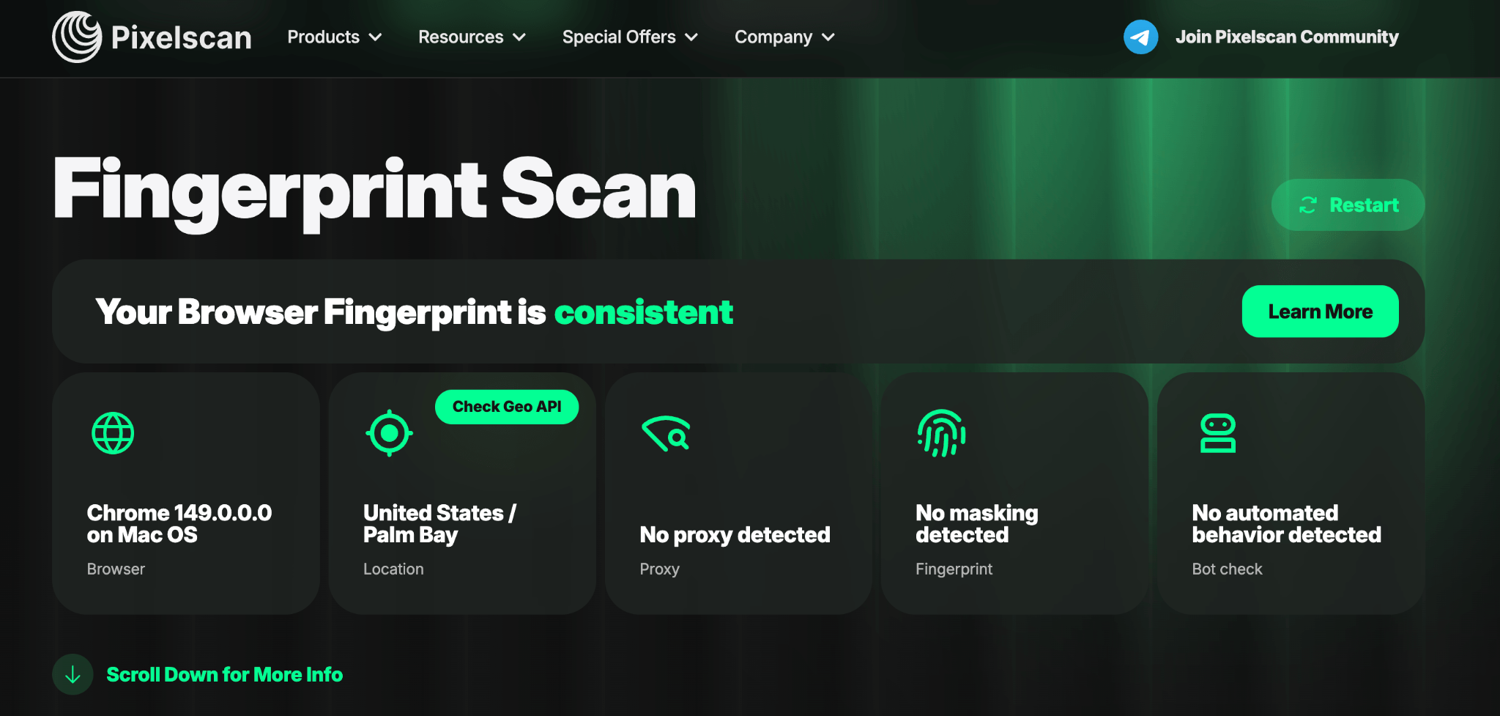Click 'Chrome 149.0.0.0 on Mac OS' text
The height and width of the screenshot is (716, 1500).
(179, 524)
